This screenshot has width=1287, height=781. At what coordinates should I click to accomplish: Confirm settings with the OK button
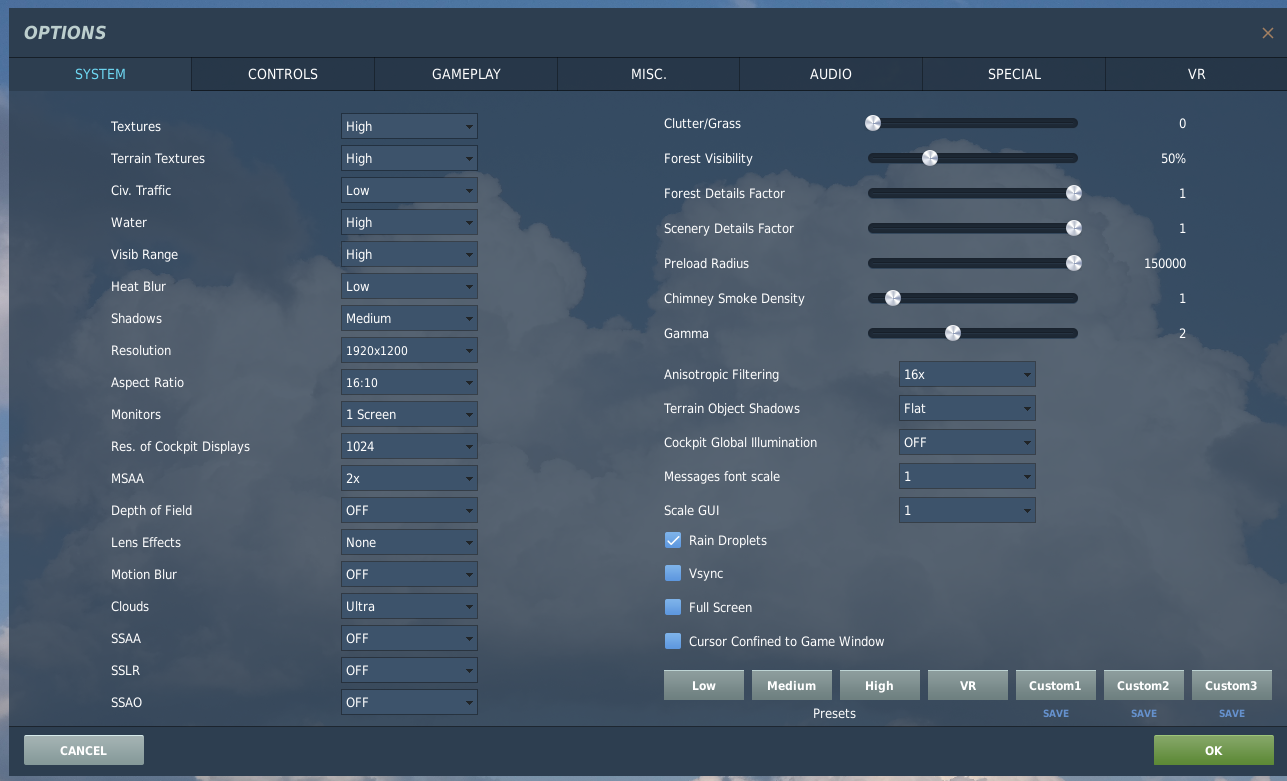click(1213, 750)
